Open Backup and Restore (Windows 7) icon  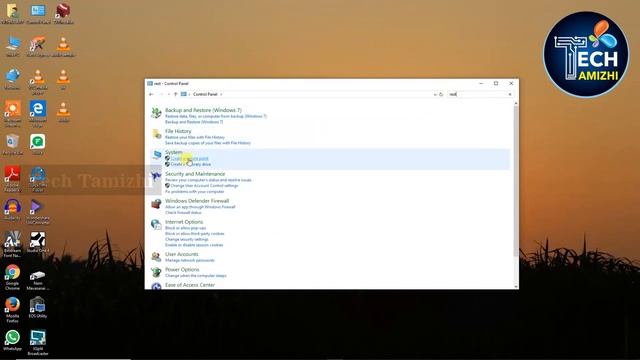coord(156,113)
